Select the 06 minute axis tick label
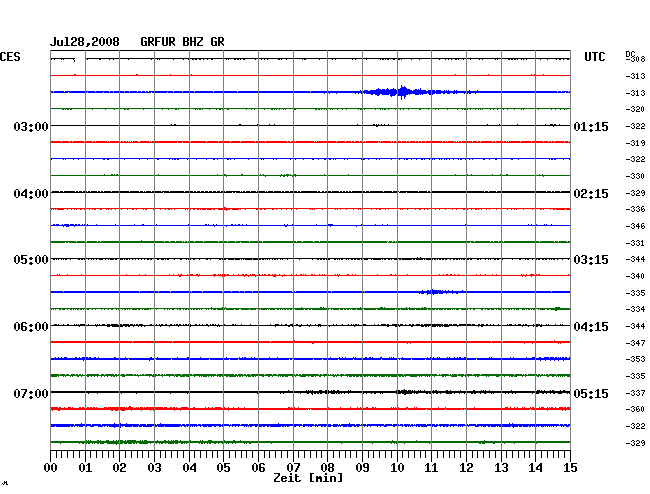This screenshot has height=494, width=650. tap(258, 467)
